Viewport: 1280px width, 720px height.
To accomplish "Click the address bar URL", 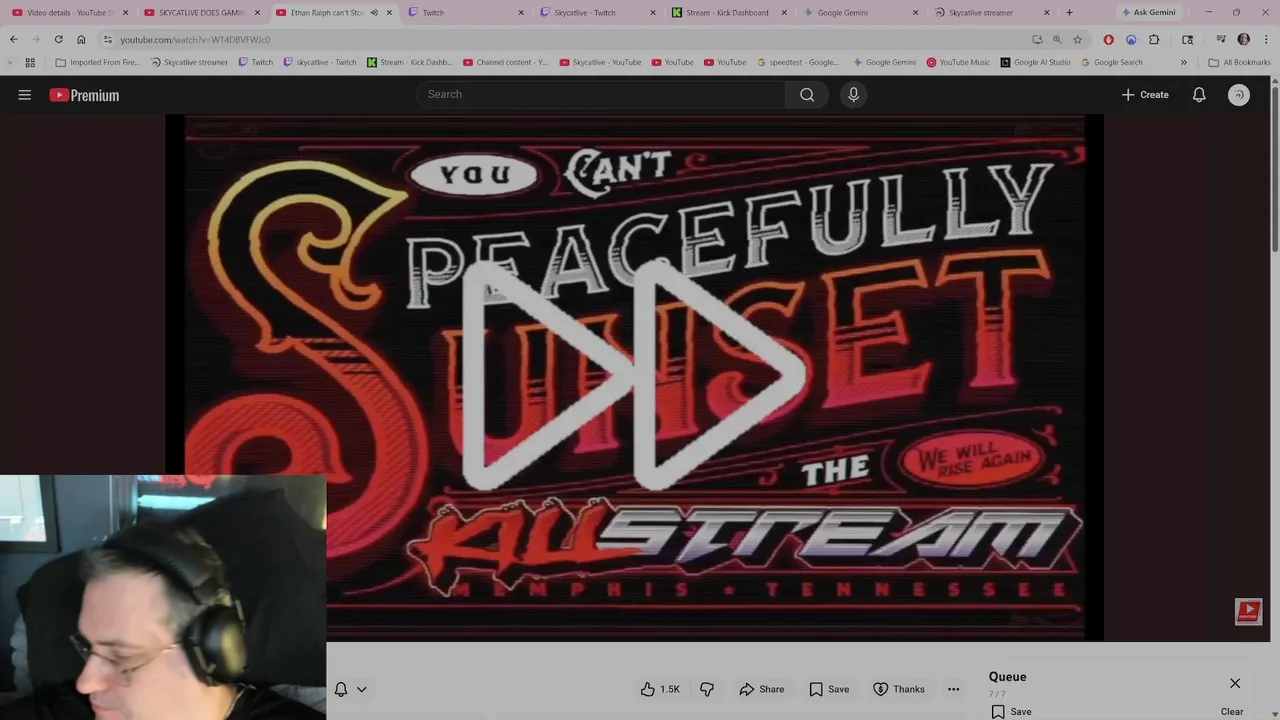I will [x=195, y=40].
